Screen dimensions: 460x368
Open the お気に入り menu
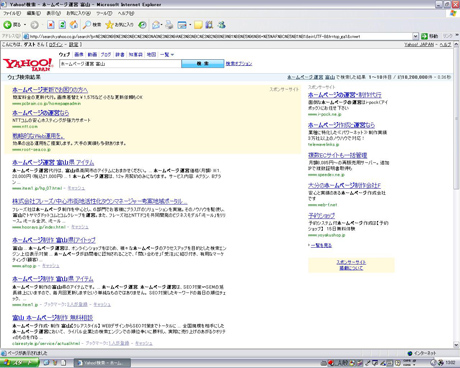click(x=78, y=13)
